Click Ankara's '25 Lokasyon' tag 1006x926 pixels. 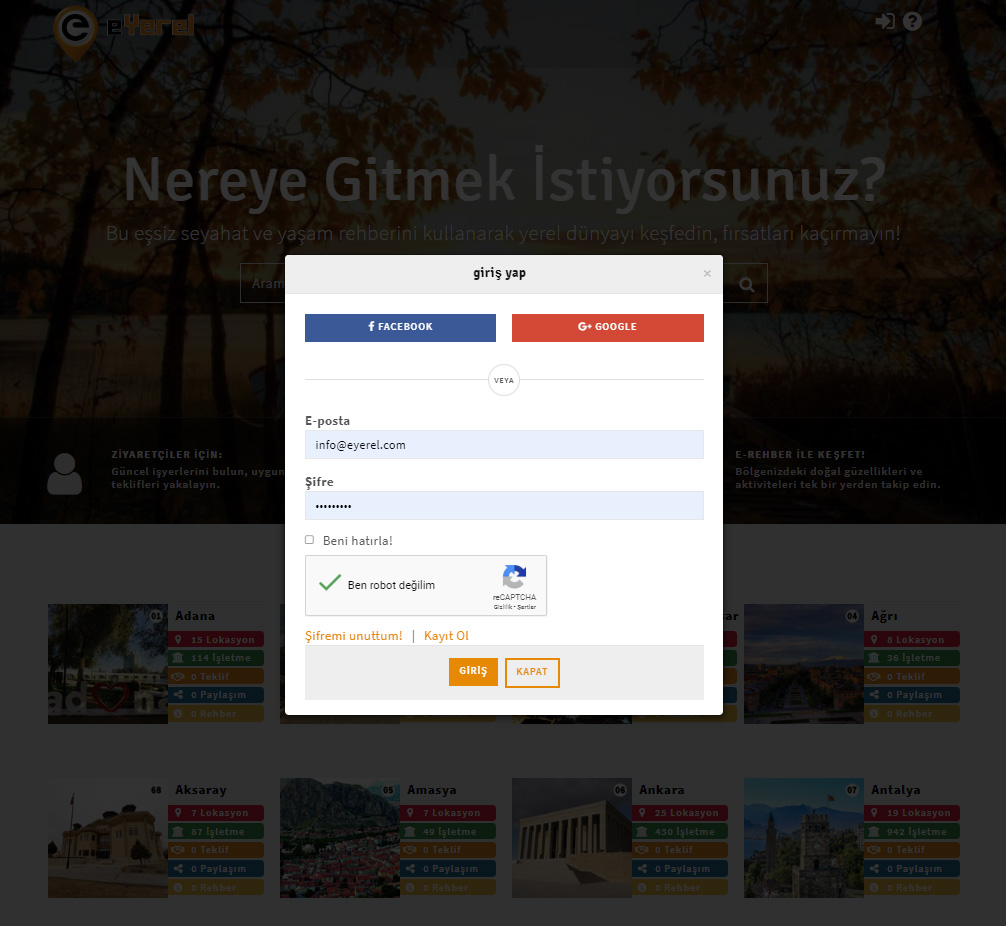pyautogui.click(x=680, y=812)
